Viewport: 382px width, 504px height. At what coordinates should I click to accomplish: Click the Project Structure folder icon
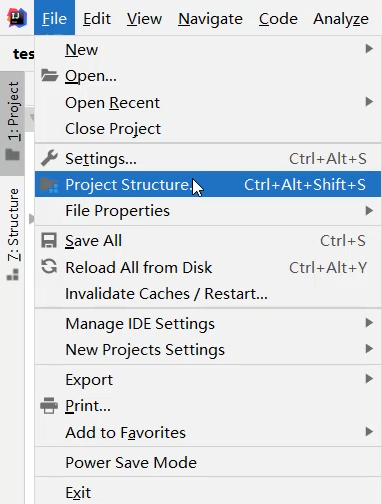tap(49, 185)
